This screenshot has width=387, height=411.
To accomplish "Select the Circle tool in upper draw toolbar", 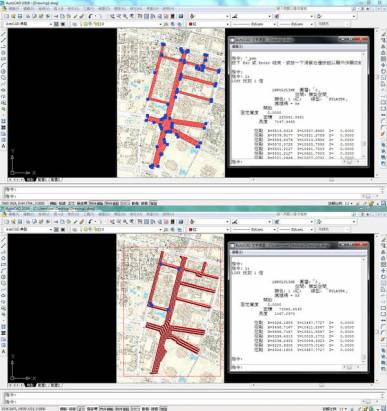I will [x=4, y=71].
